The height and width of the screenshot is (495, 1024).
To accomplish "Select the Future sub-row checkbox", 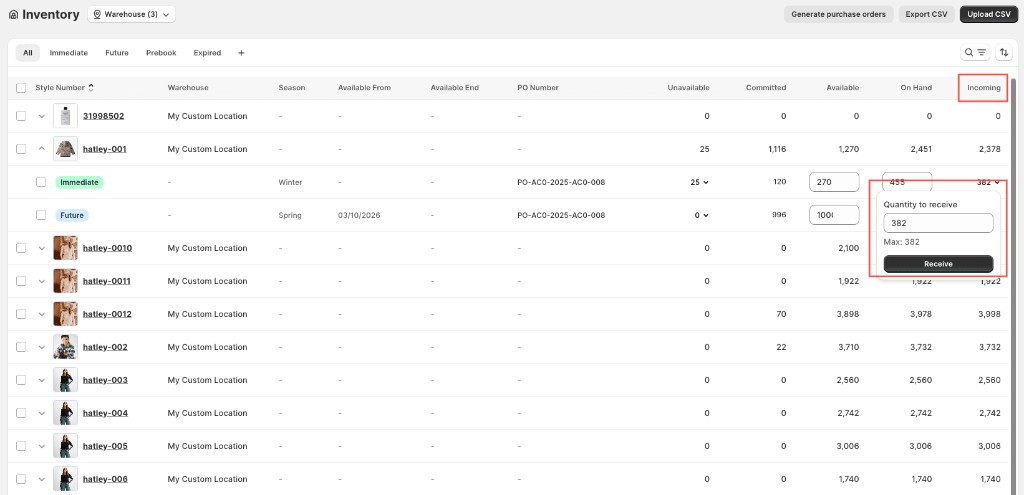I will (41, 215).
